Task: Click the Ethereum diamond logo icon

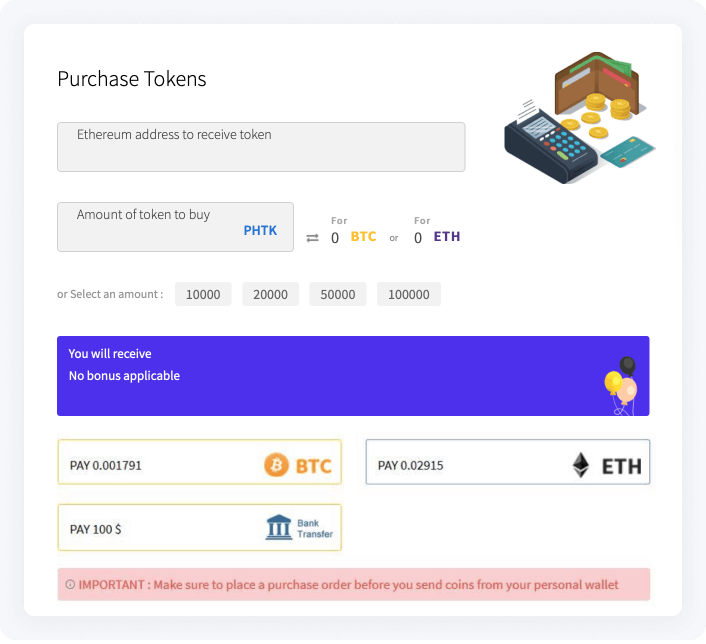Action: click(x=580, y=465)
